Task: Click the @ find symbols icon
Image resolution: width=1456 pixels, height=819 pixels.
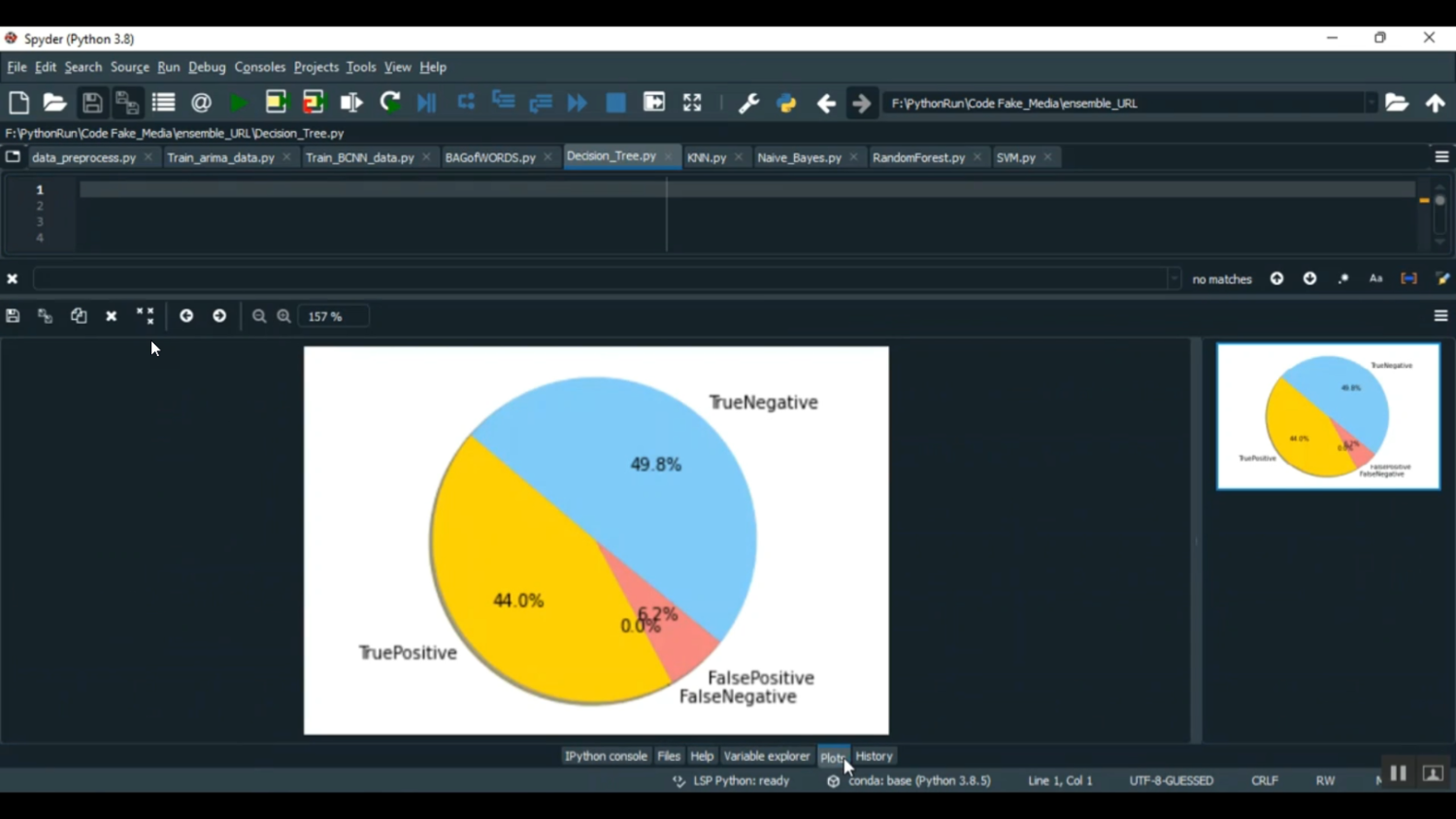Action: [201, 103]
